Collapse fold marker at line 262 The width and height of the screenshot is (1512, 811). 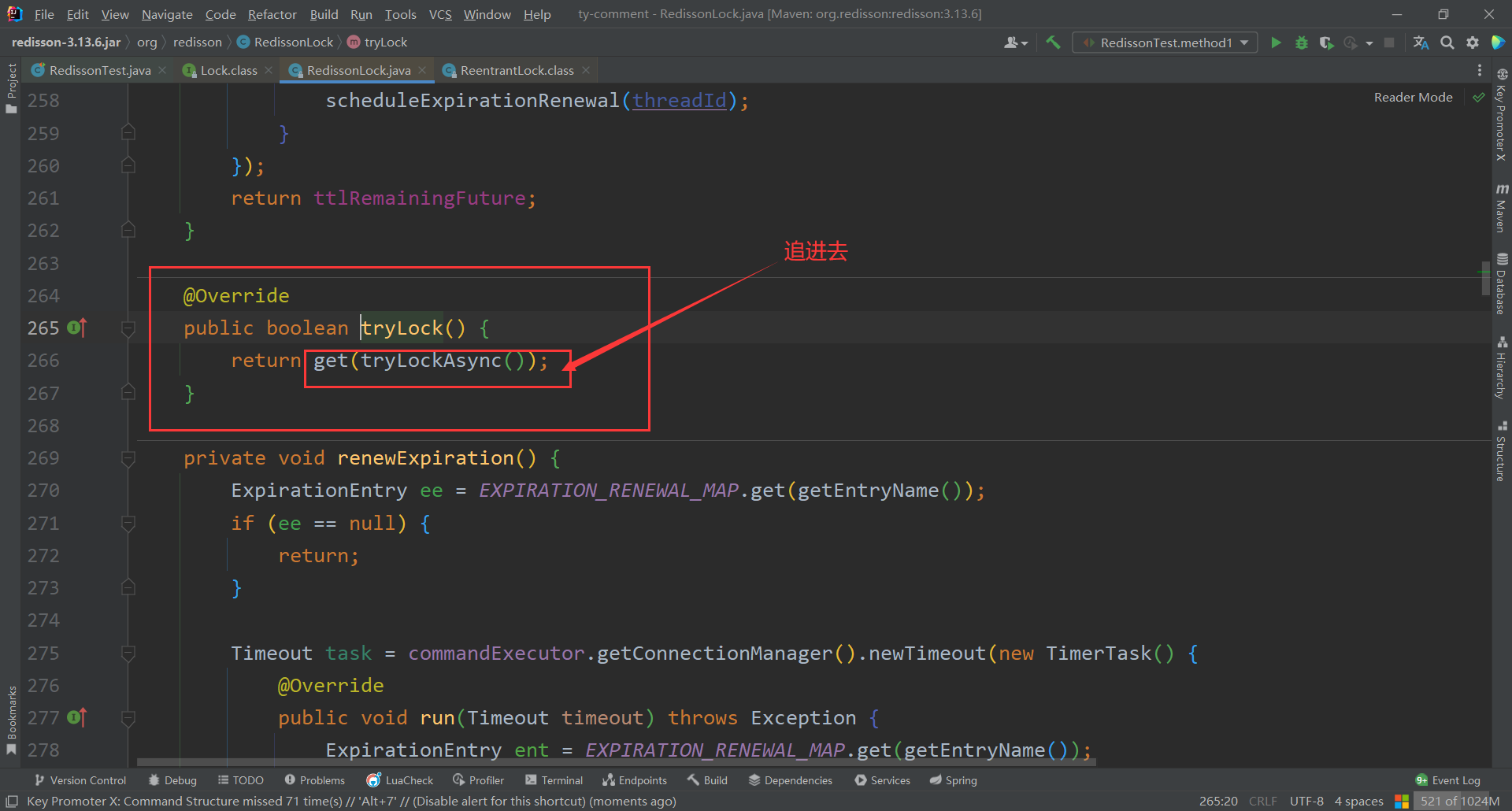pos(128,230)
